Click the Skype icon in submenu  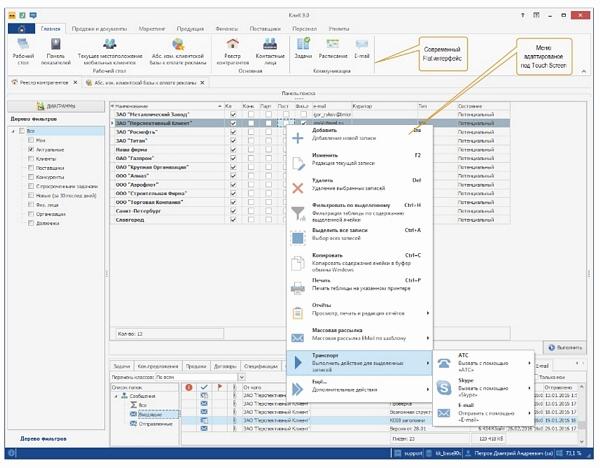click(443, 388)
